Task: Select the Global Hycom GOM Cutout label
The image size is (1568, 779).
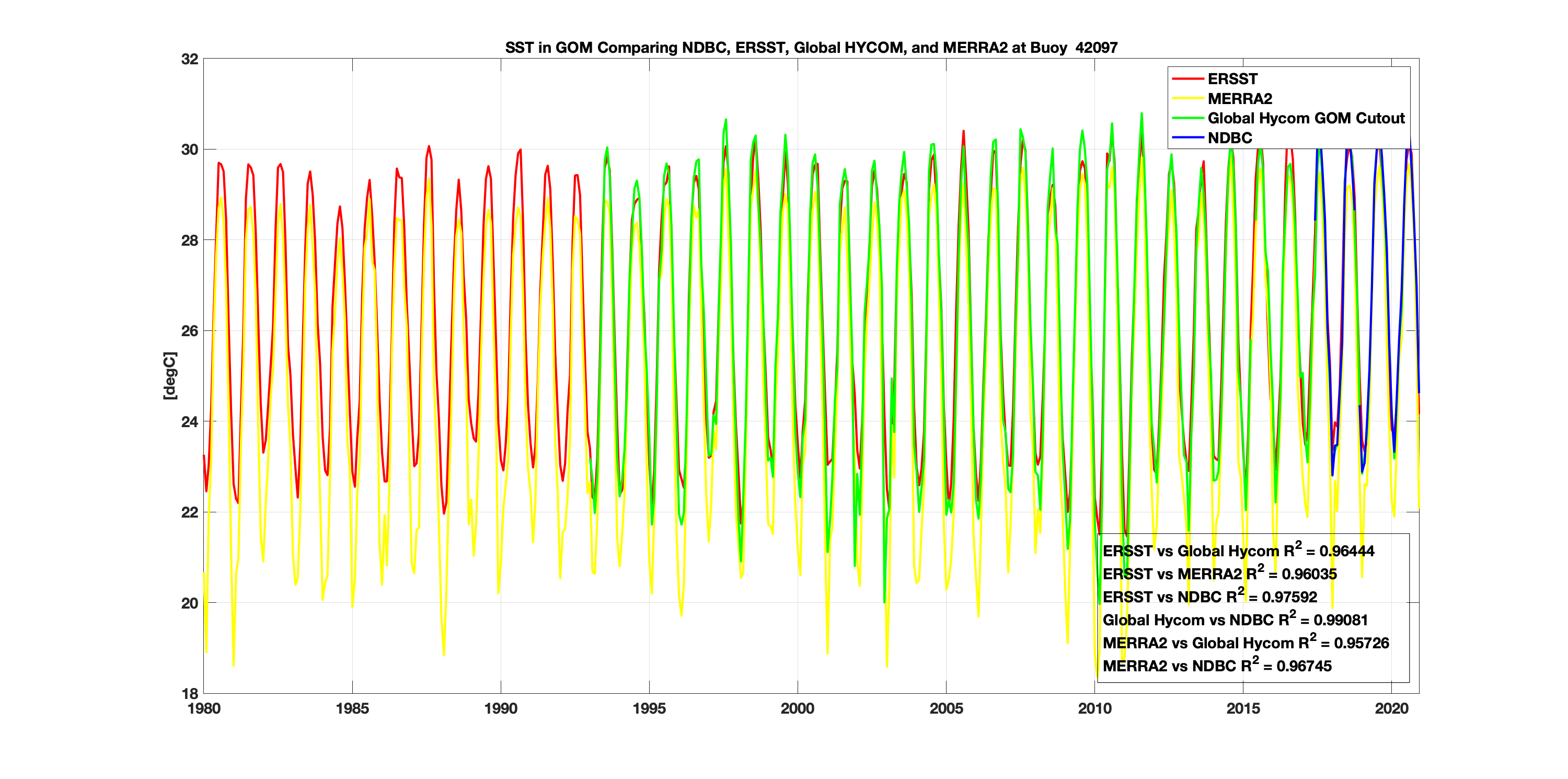Action: 1306,118
